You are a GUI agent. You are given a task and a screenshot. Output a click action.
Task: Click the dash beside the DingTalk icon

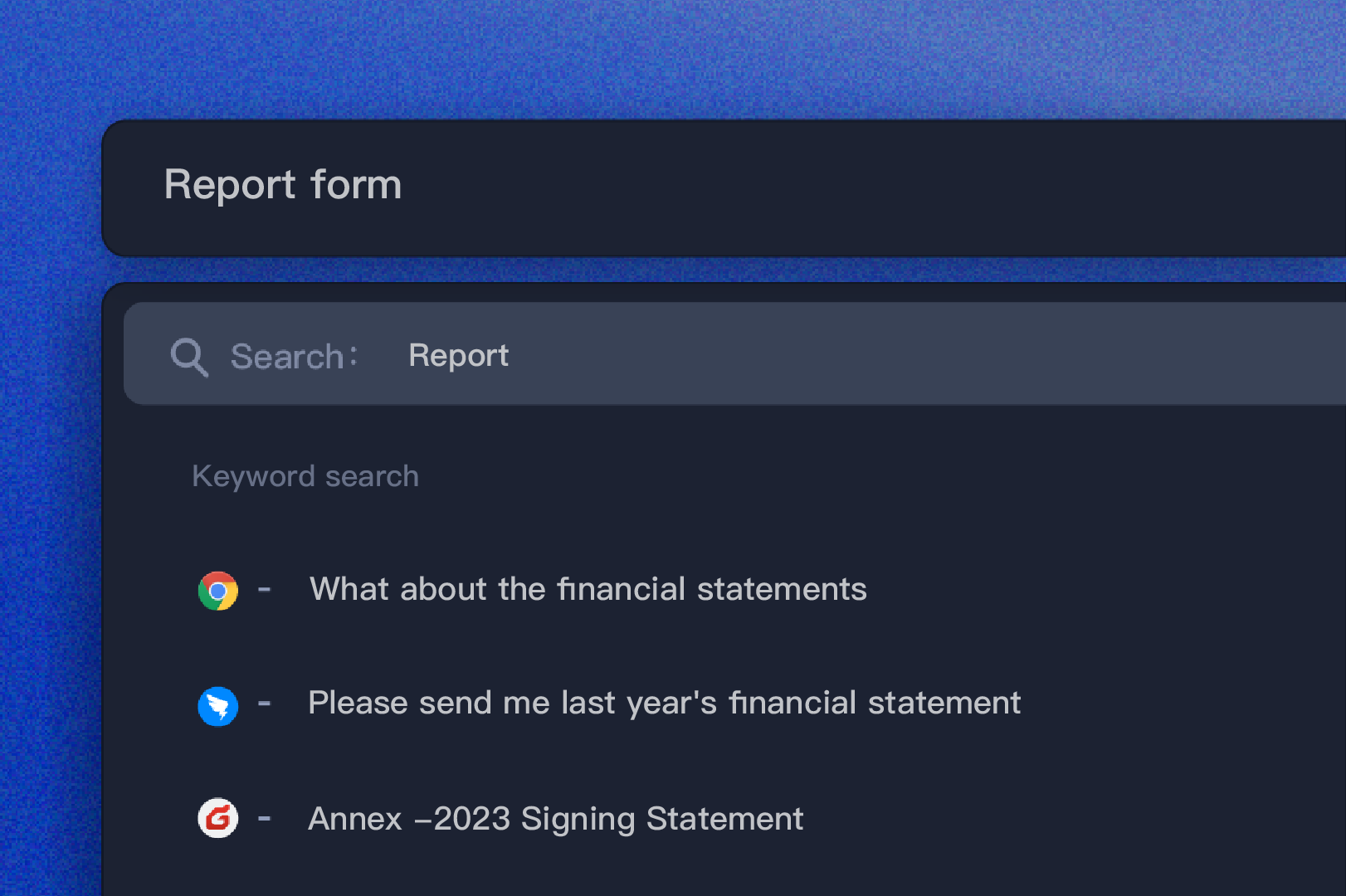point(265,704)
